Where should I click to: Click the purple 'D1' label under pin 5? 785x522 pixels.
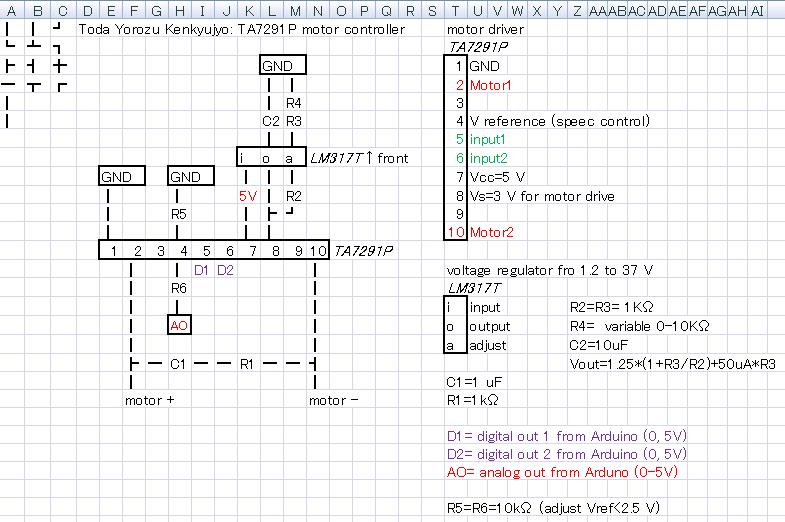(x=201, y=270)
